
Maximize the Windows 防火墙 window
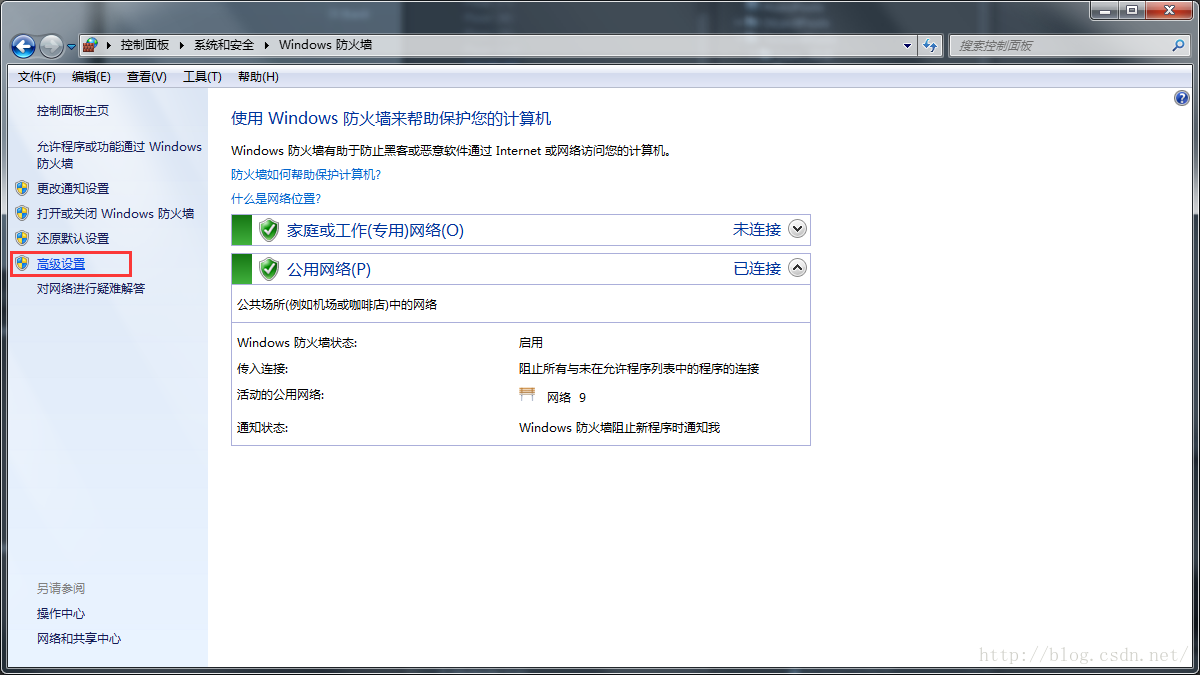pyautogui.click(x=1132, y=9)
